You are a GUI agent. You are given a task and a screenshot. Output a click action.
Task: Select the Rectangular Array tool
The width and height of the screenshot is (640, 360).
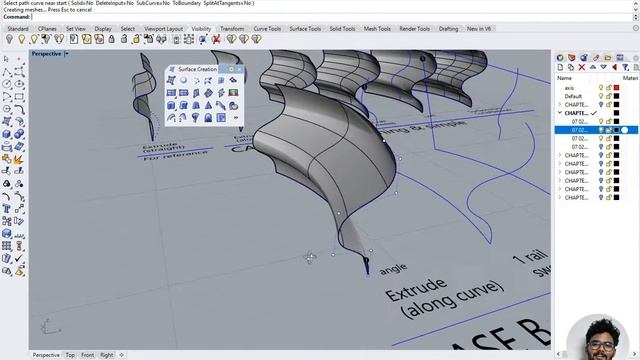[7, 246]
